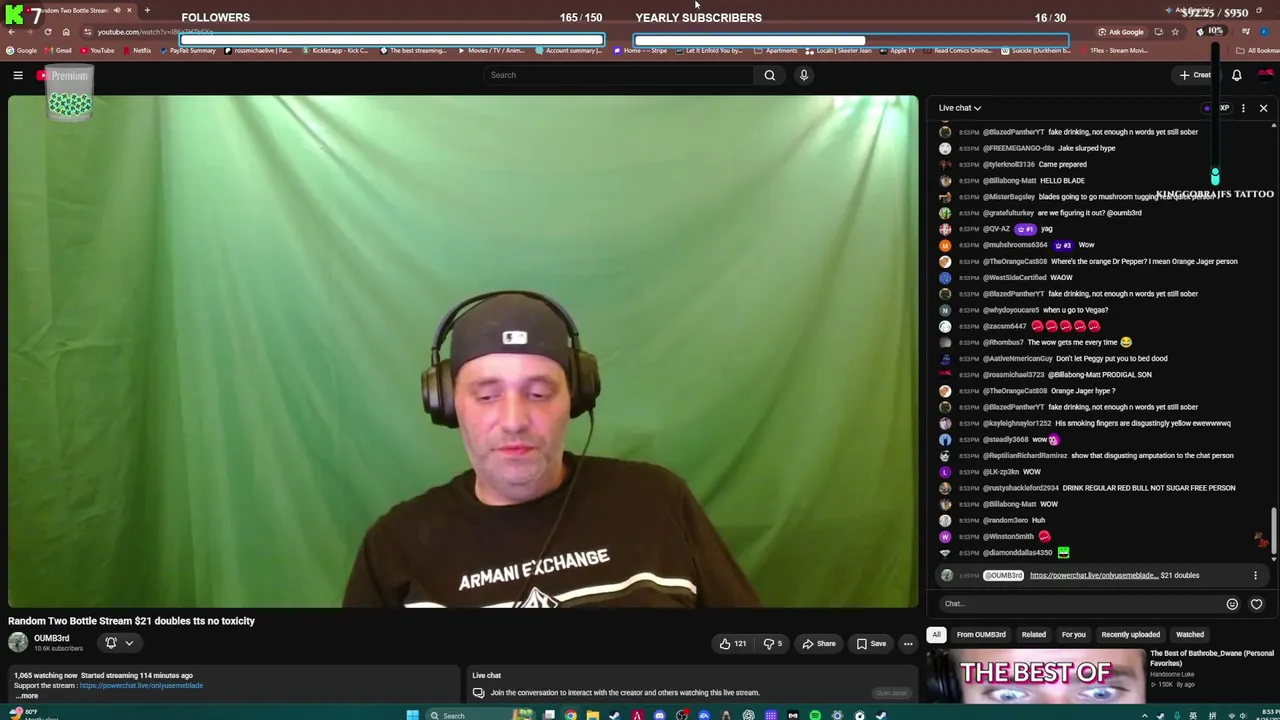Go back using the browser back arrow
1280x720 pixels.
[11, 32]
